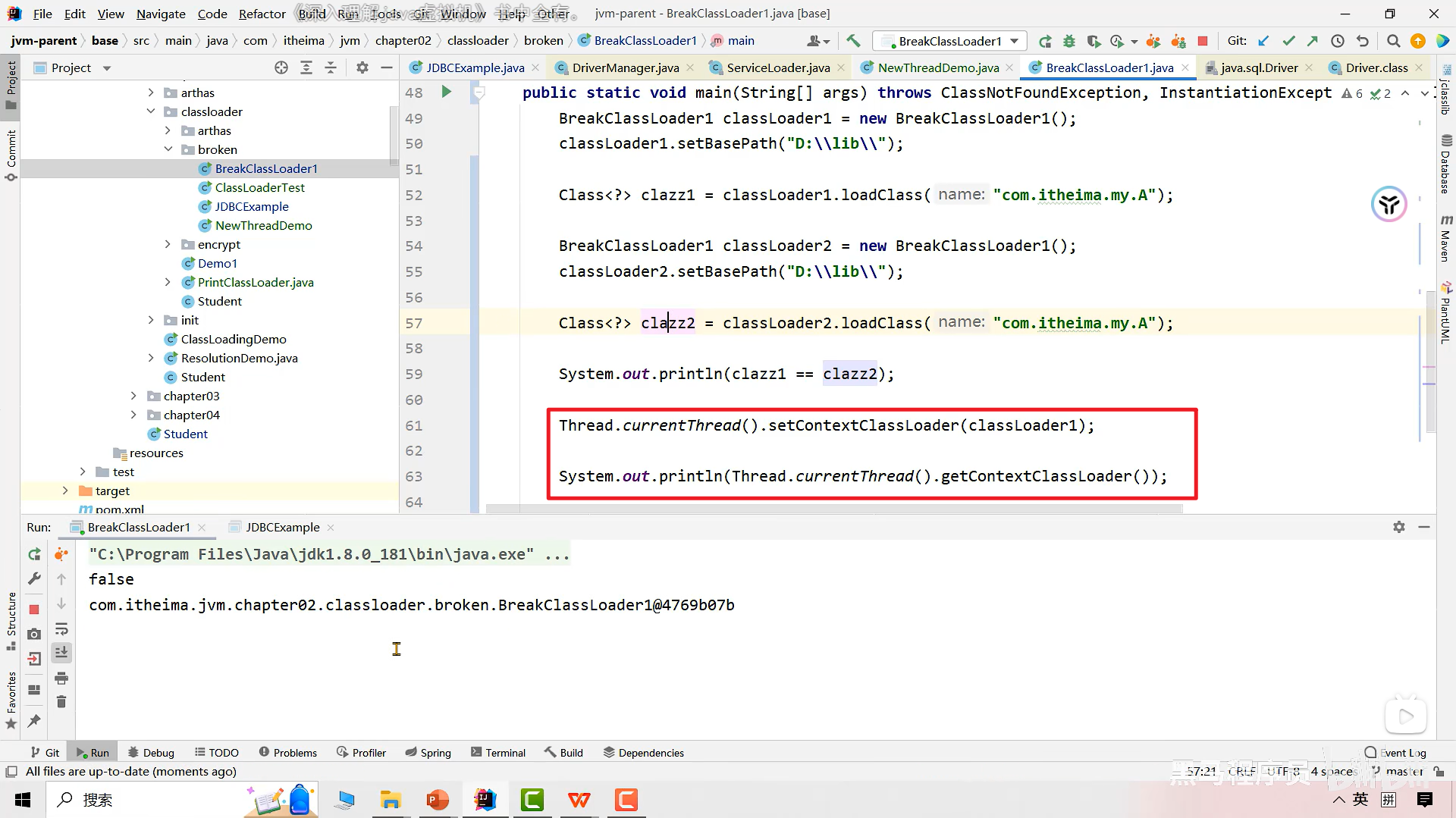Open Search Everywhere magnifier icon
This screenshot has width=1456, height=818.
[x=1393, y=41]
